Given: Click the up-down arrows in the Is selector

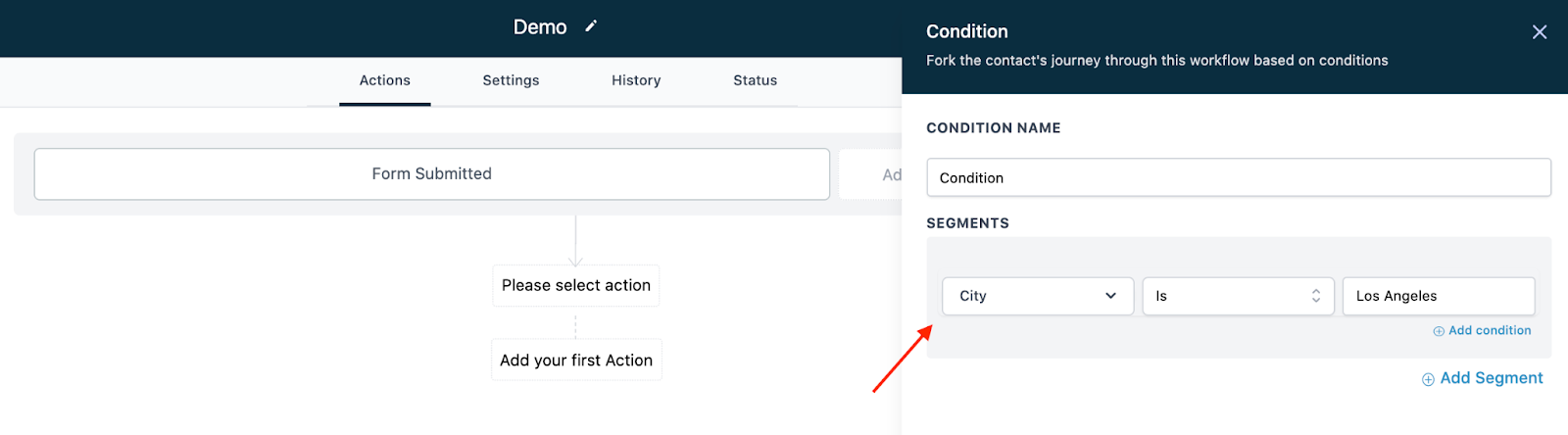Looking at the screenshot, I should (x=1315, y=296).
